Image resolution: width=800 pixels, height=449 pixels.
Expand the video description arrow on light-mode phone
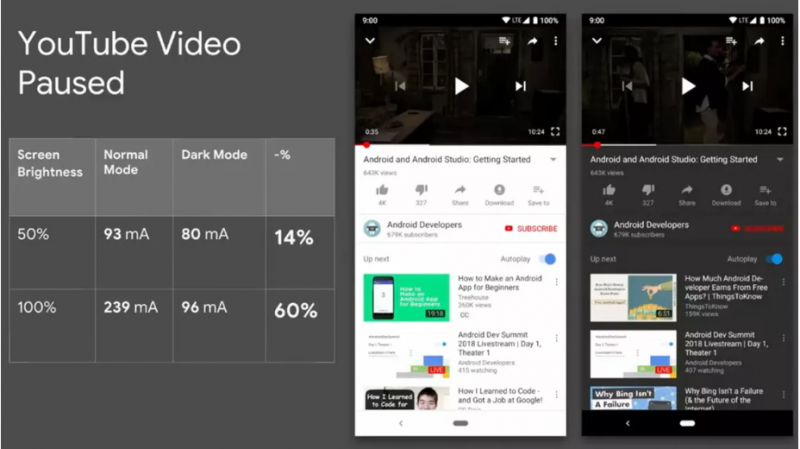click(x=553, y=160)
